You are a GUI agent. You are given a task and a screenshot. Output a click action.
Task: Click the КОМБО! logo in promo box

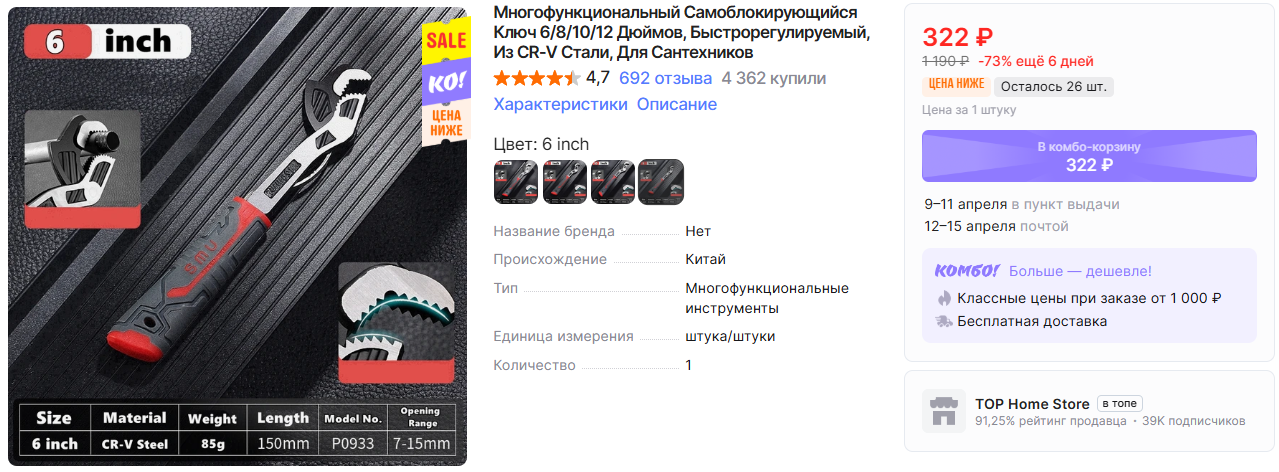[x=967, y=271]
